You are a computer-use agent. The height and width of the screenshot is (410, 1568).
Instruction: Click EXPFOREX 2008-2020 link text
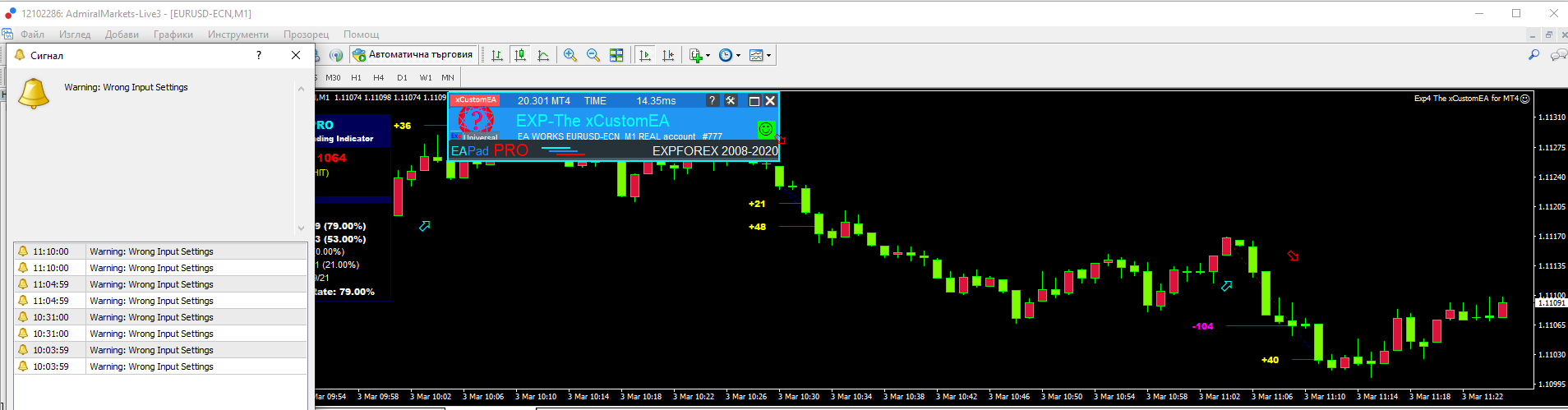coord(715,151)
